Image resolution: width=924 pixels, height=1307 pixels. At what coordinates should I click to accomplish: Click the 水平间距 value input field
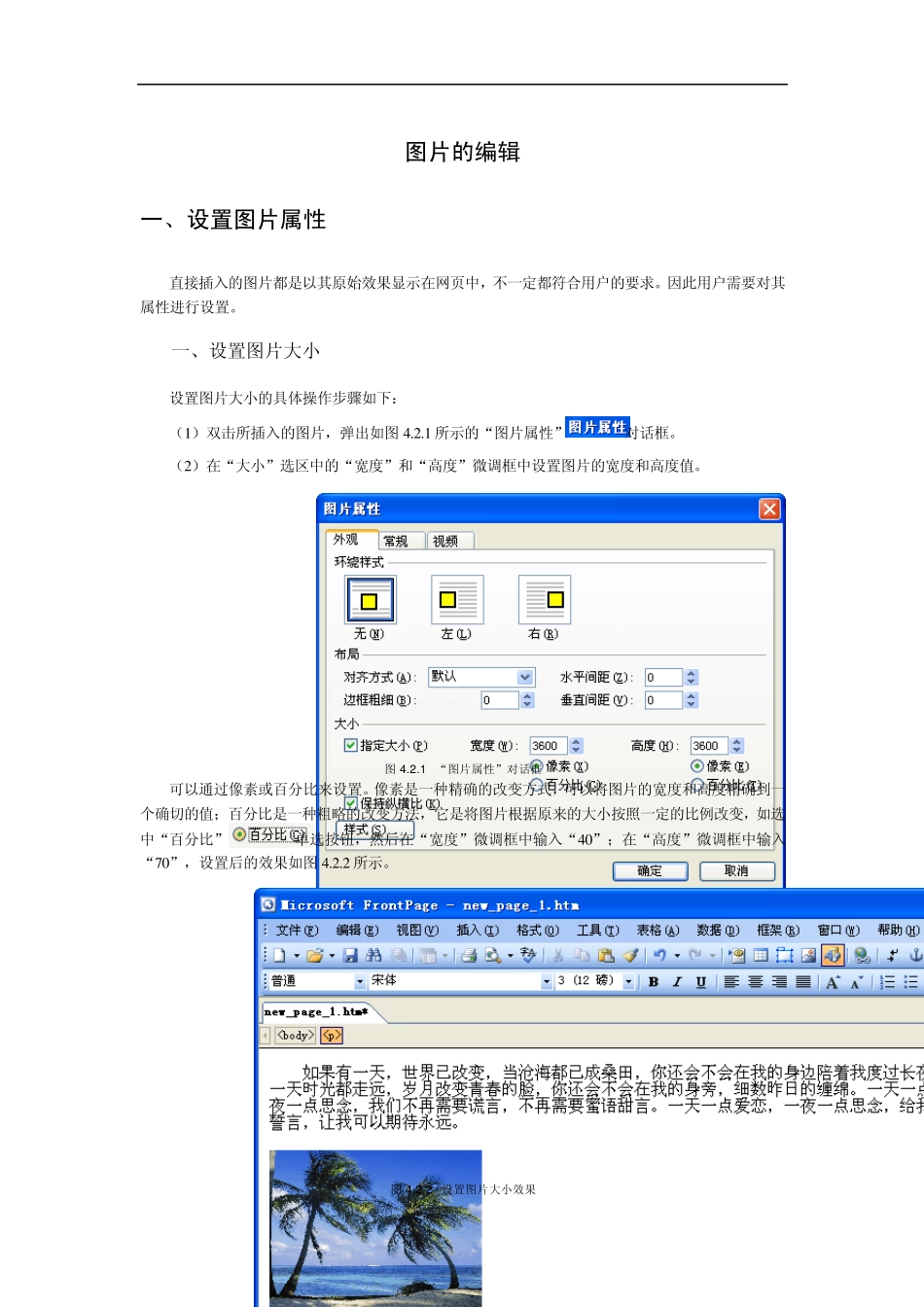[663, 678]
